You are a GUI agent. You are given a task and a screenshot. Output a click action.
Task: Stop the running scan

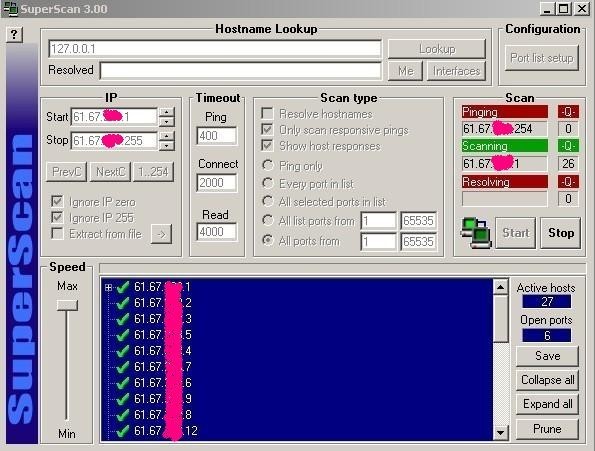tap(560, 233)
